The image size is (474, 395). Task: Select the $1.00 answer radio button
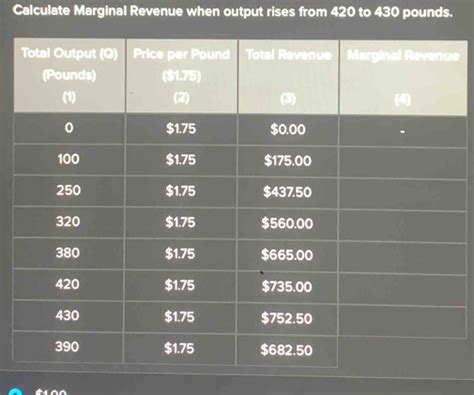point(14,392)
